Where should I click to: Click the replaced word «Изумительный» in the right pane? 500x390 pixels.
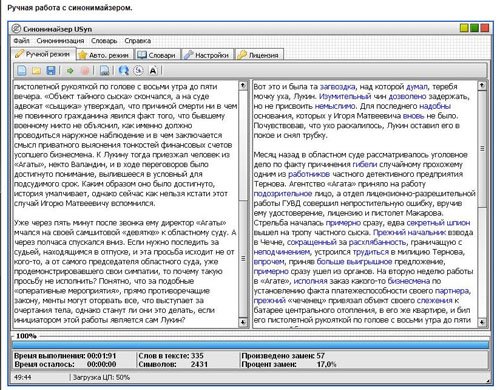point(345,96)
